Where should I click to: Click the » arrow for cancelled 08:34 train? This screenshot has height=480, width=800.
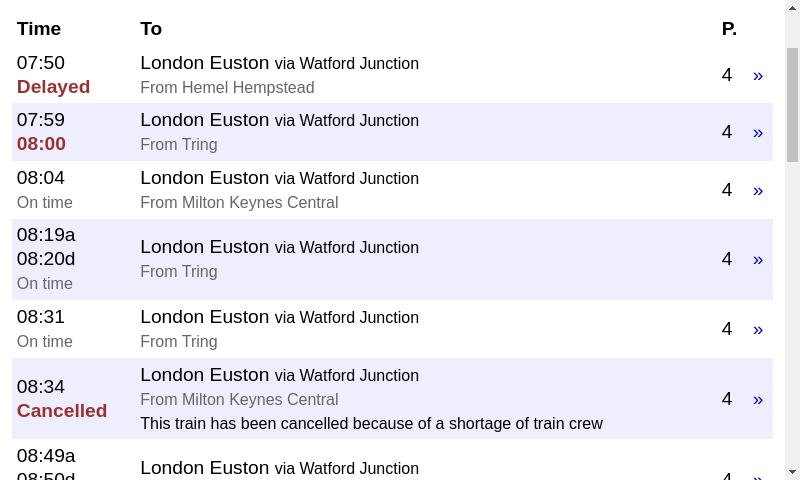coord(757,399)
